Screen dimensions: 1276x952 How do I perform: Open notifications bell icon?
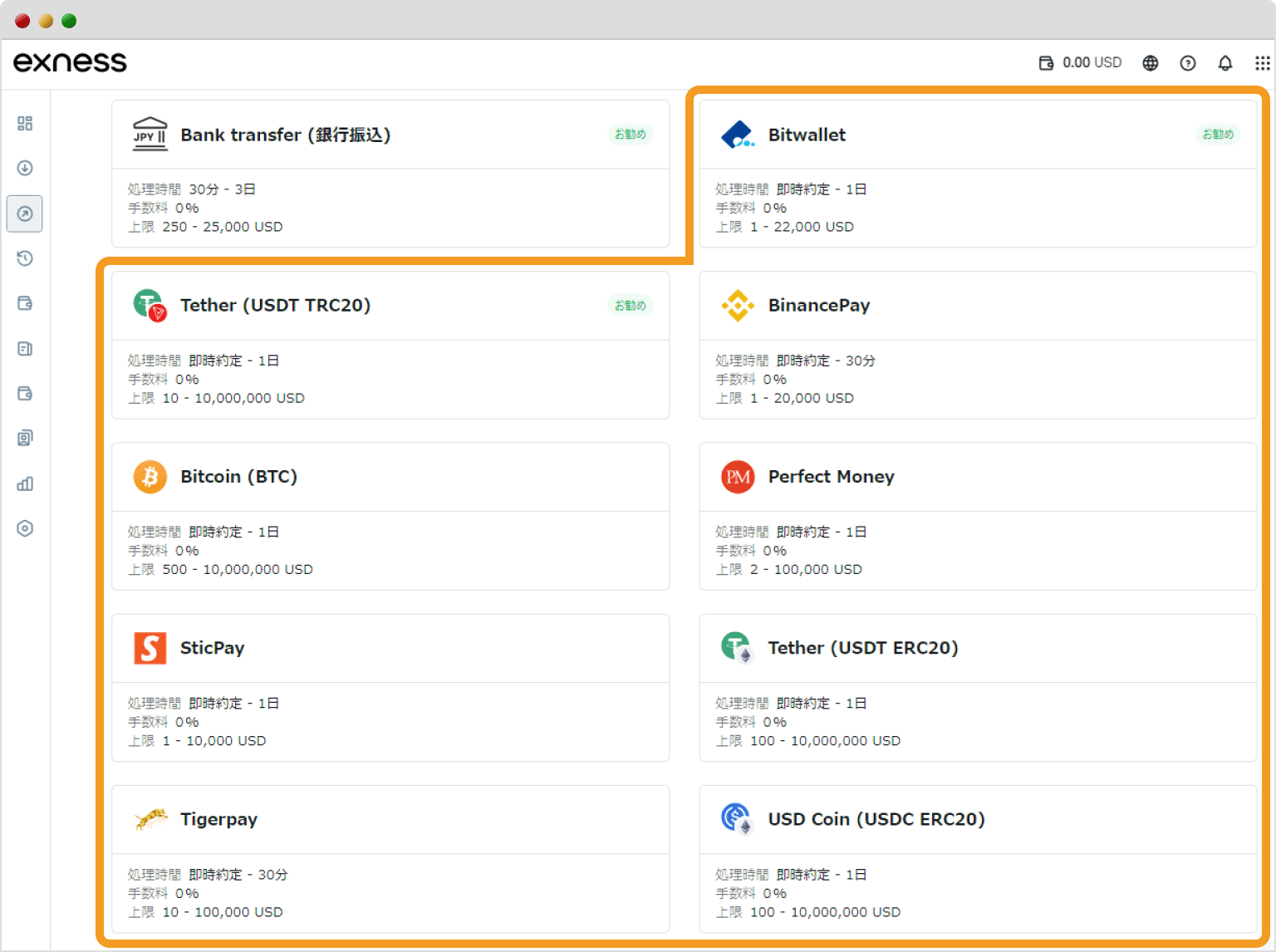1224,63
